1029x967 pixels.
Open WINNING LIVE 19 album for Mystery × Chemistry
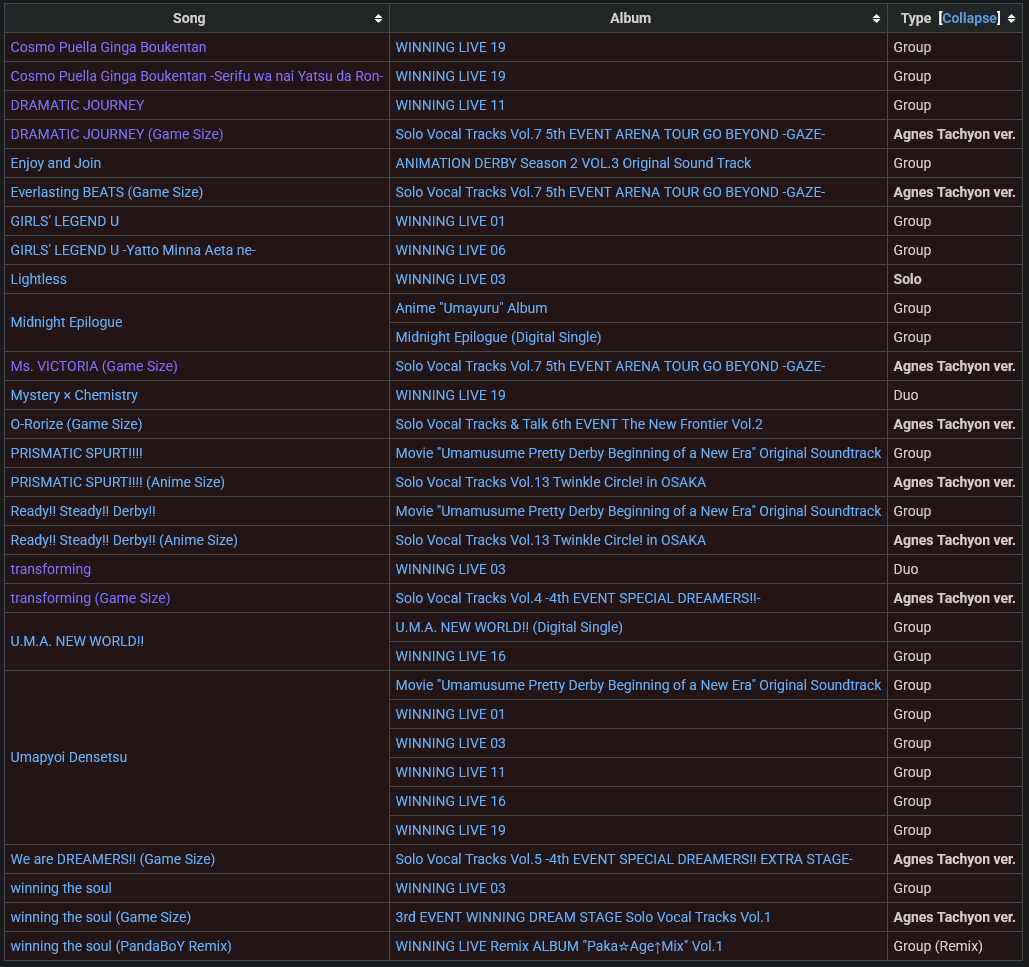point(450,395)
